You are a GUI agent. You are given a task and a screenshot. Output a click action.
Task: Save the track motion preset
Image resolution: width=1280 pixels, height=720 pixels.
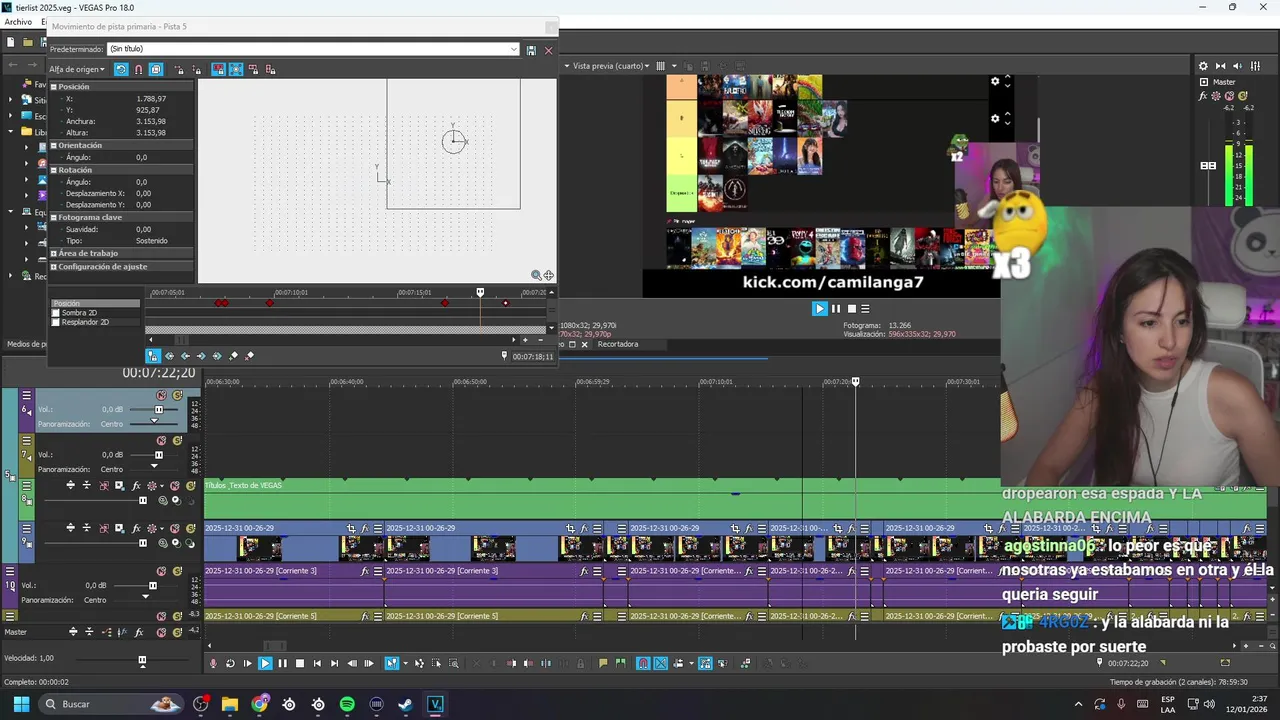531,50
